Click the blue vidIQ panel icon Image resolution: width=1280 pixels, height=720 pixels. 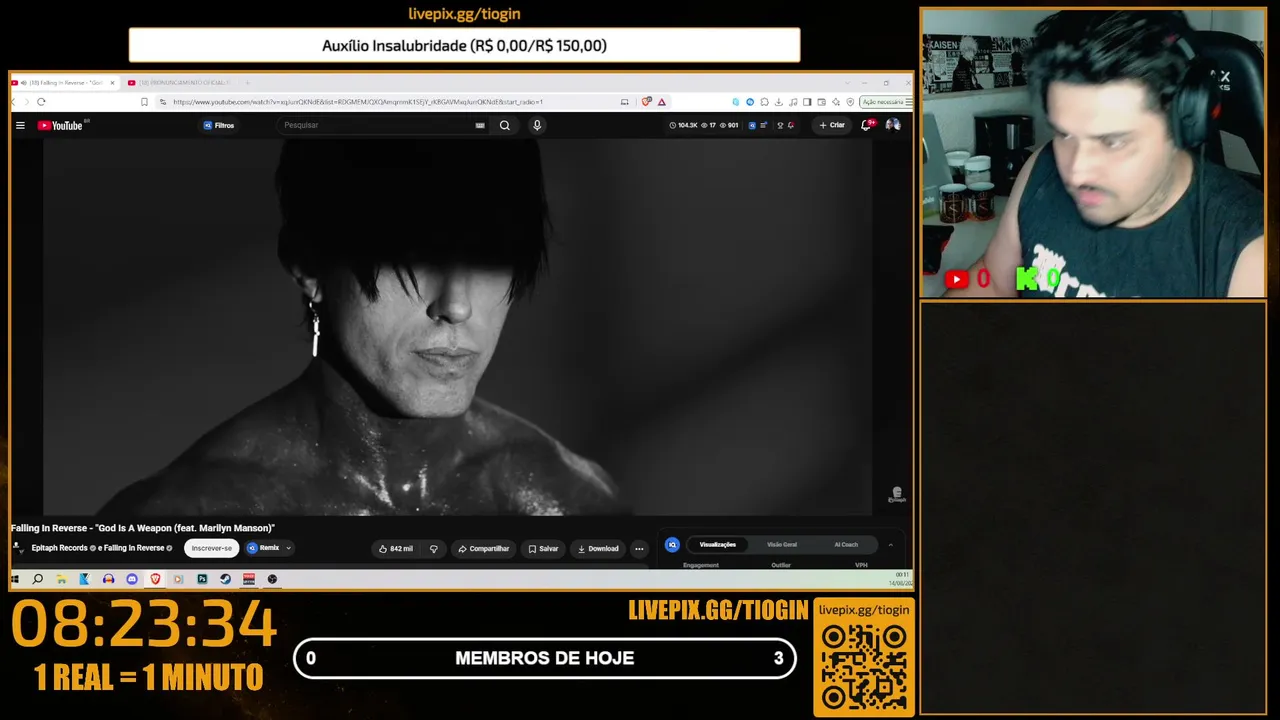(672, 545)
